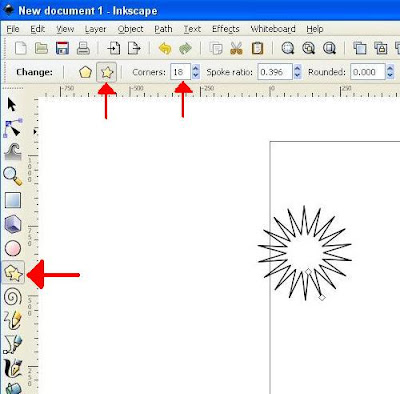The height and width of the screenshot is (394, 400).
Task: Select the Node edit tool
Action: [x=13, y=128]
